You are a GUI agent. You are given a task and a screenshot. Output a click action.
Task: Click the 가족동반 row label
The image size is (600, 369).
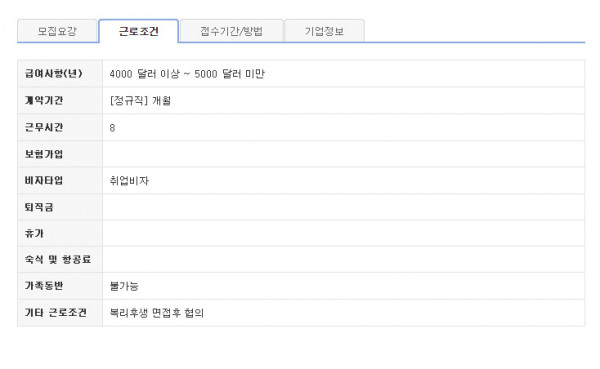click(x=44, y=286)
